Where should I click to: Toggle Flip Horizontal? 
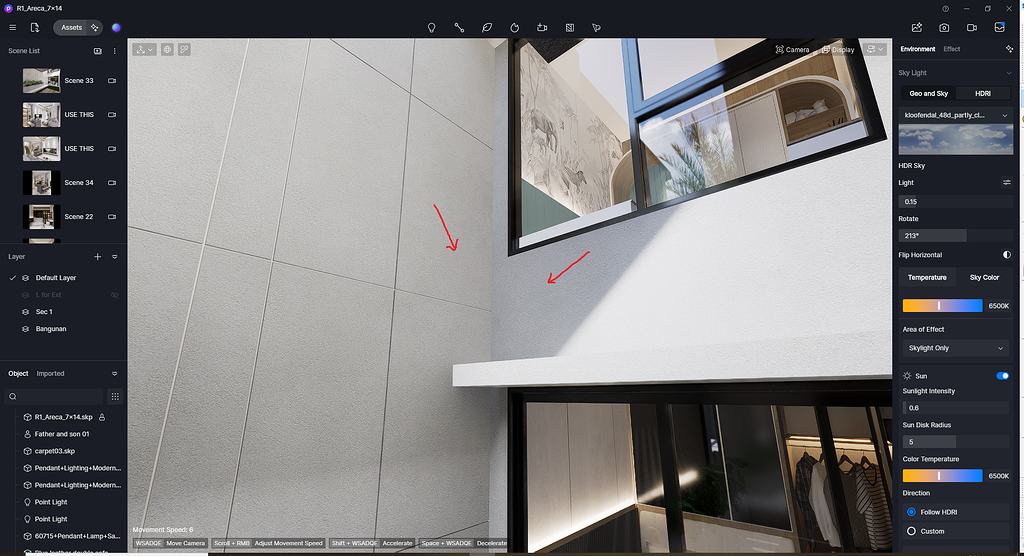point(1006,255)
